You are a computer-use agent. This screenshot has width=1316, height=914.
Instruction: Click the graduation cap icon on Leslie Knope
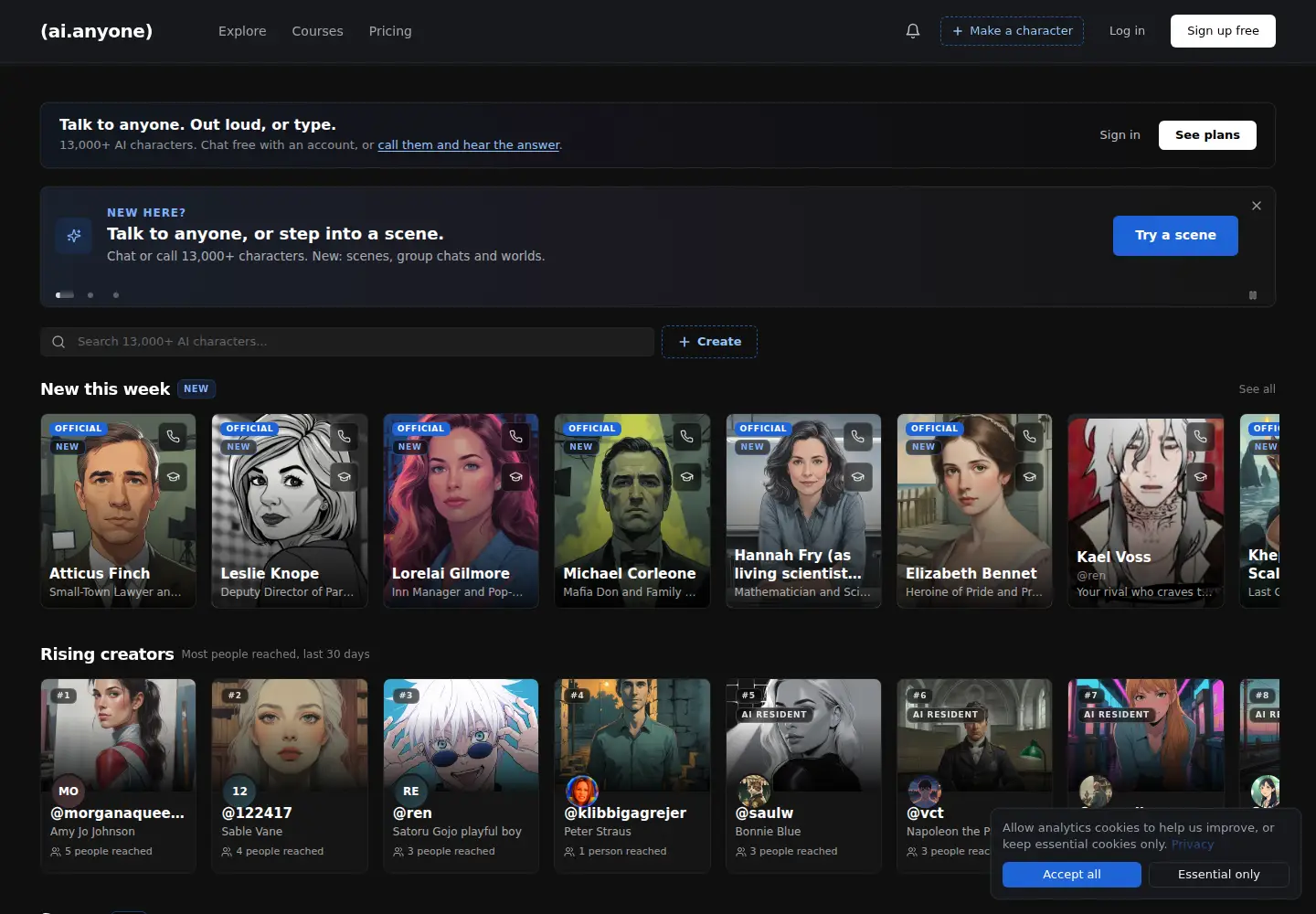click(344, 477)
